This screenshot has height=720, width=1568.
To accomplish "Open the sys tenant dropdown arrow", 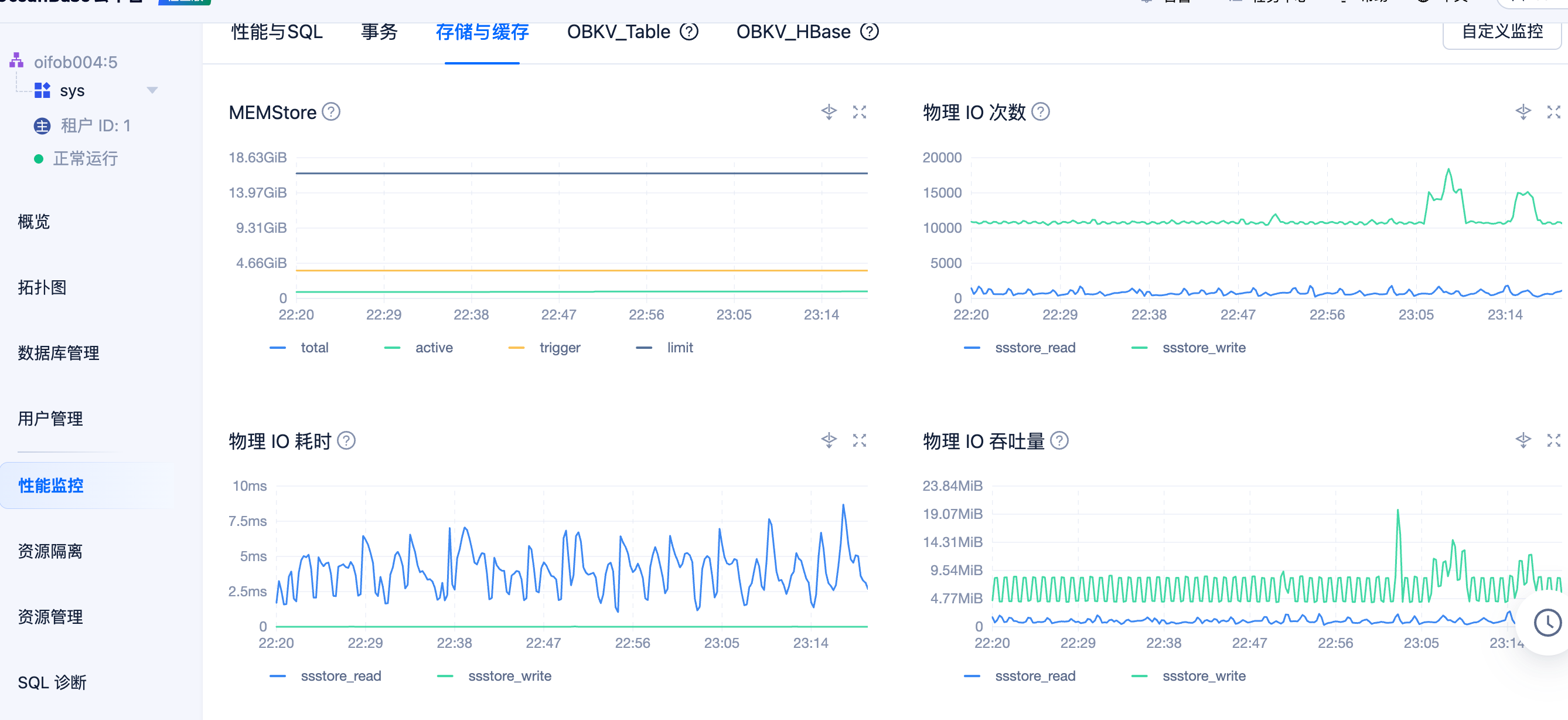I will click(x=152, y=91).
